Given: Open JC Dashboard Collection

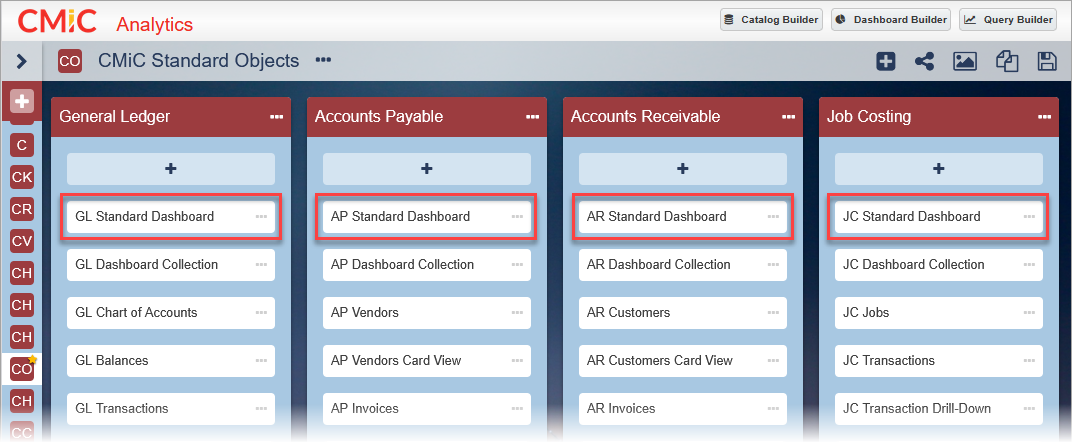Looking at the screenshot, I should coord(939,265).
